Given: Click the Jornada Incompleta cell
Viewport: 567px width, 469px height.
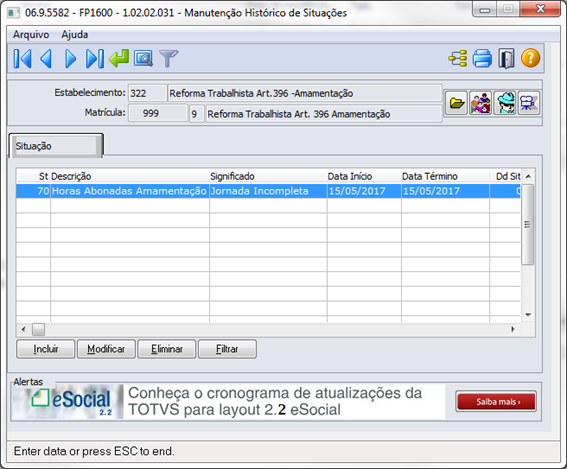Looking at the screenshot, I should click(268, 191).
